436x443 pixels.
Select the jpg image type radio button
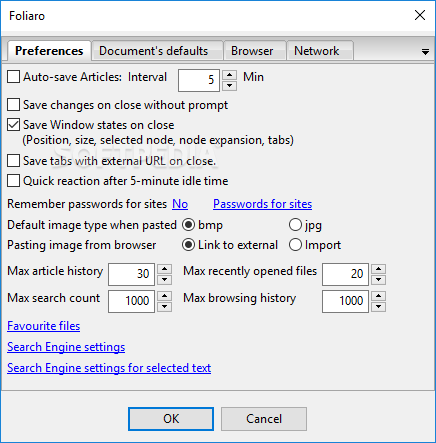pos(295,225)
